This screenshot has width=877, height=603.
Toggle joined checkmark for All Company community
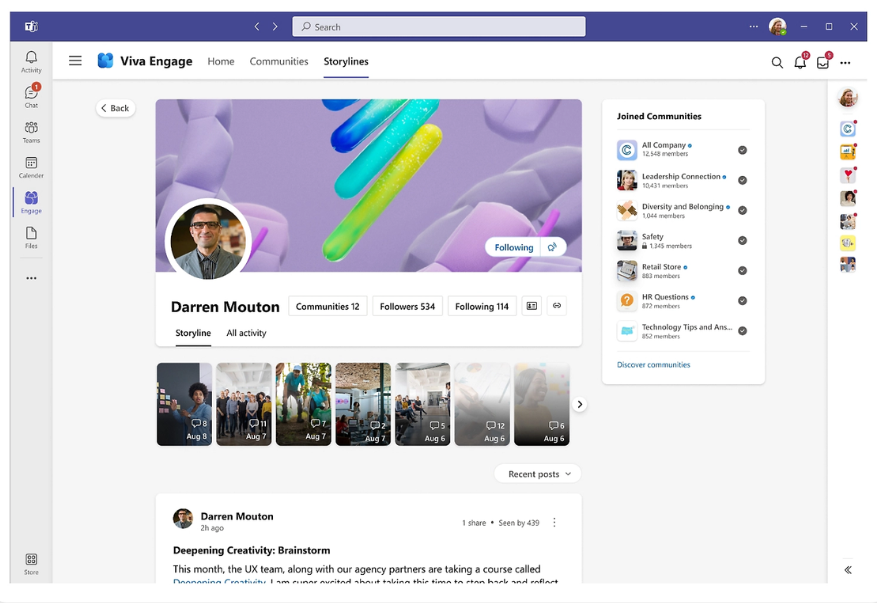click(742, 150)
